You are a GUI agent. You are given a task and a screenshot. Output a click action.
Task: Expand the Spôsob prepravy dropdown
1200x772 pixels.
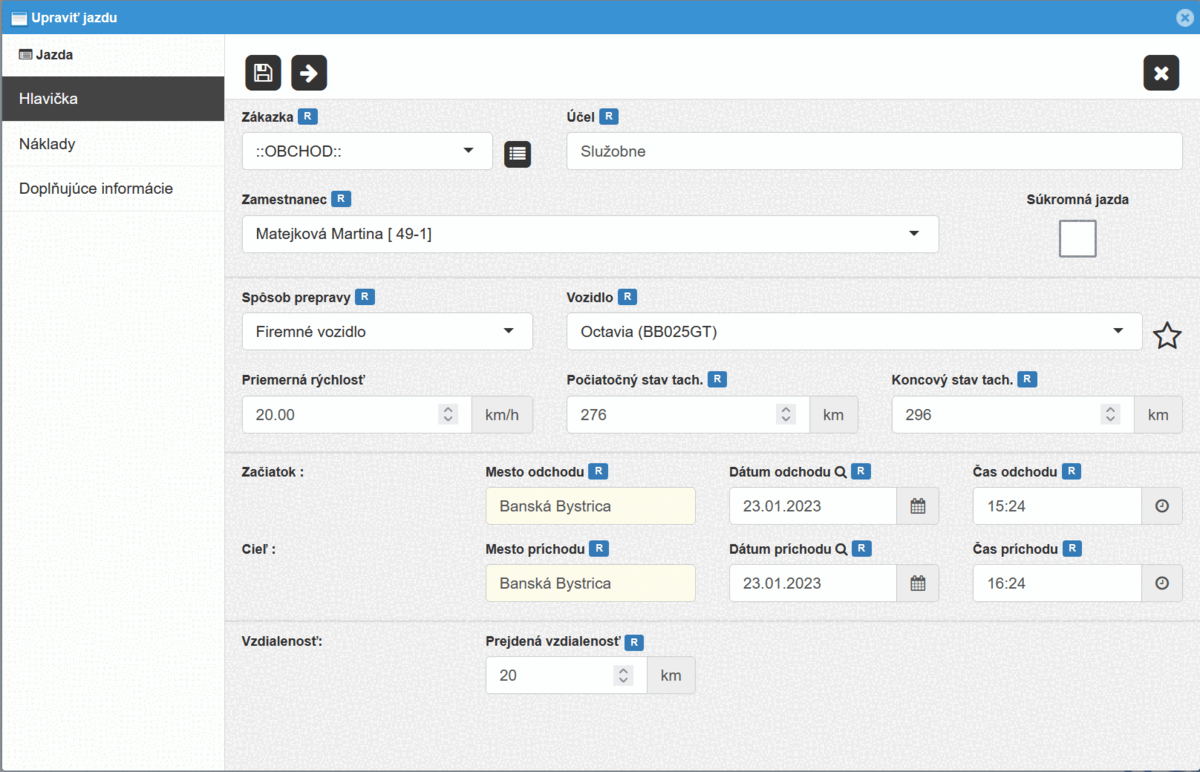(x=387, y=331)
